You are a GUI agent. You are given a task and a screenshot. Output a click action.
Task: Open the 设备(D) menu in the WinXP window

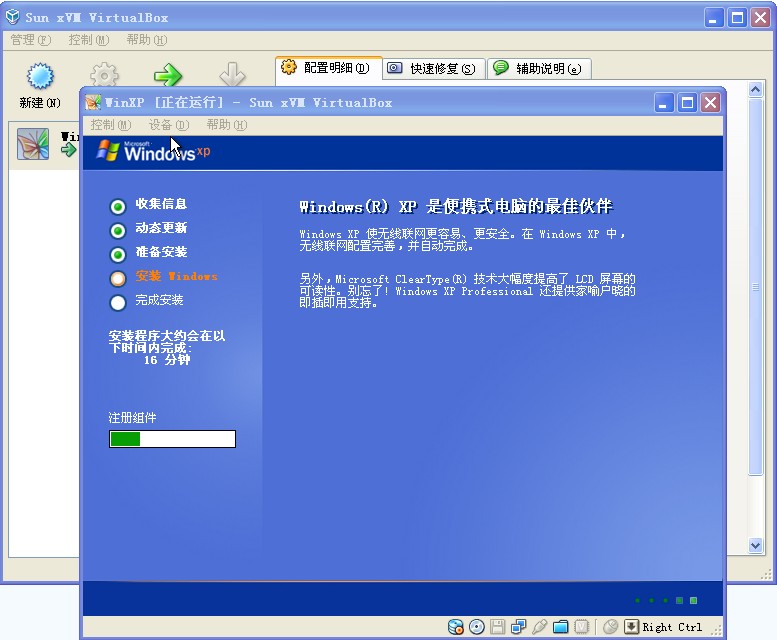click(x=169, y=125)
